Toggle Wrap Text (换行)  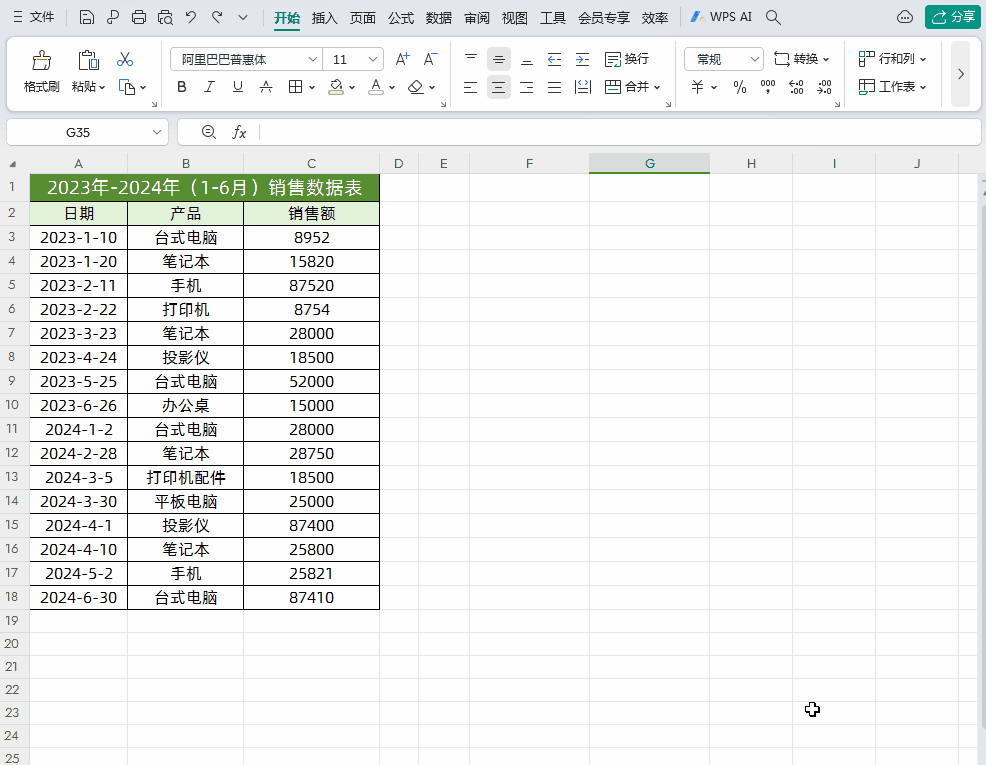627,60
